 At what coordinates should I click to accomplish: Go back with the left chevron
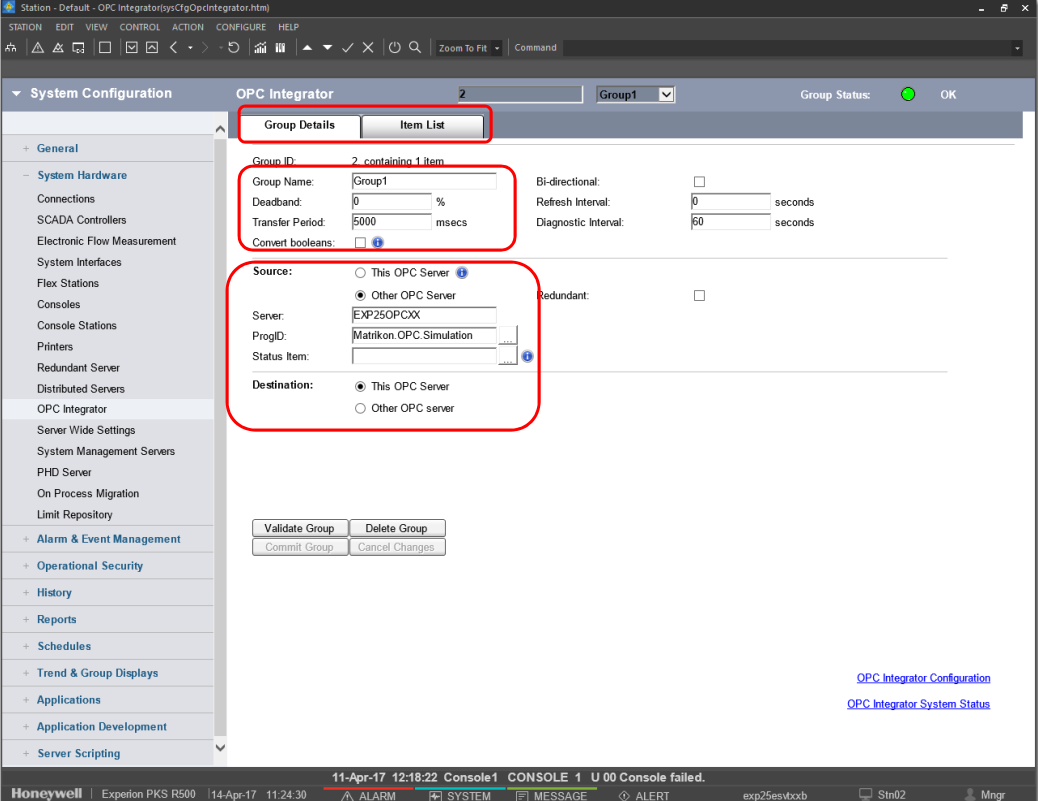(x=173, y=48)
